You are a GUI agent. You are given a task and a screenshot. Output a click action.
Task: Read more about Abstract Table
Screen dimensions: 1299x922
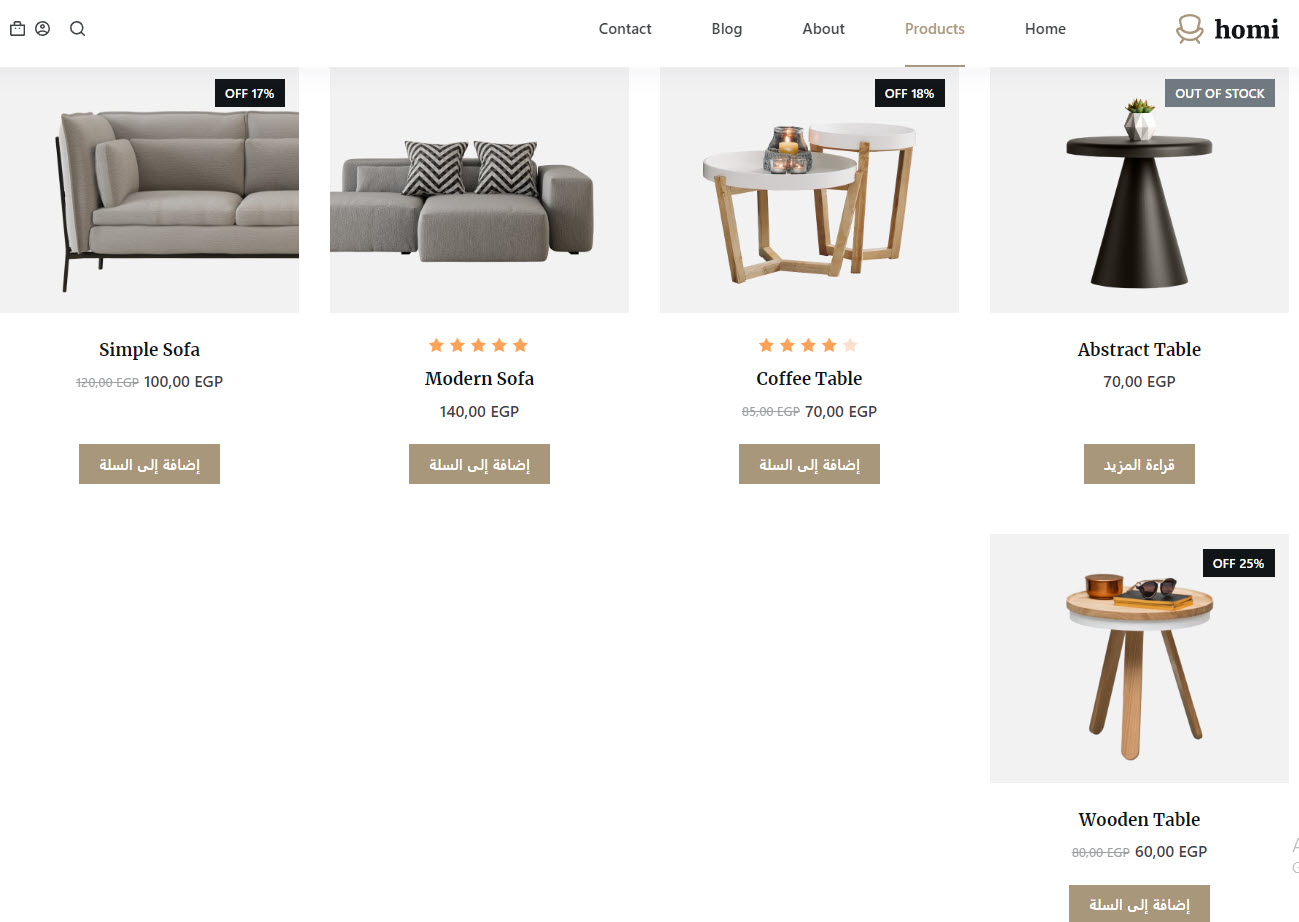[x=1139, y=464]
